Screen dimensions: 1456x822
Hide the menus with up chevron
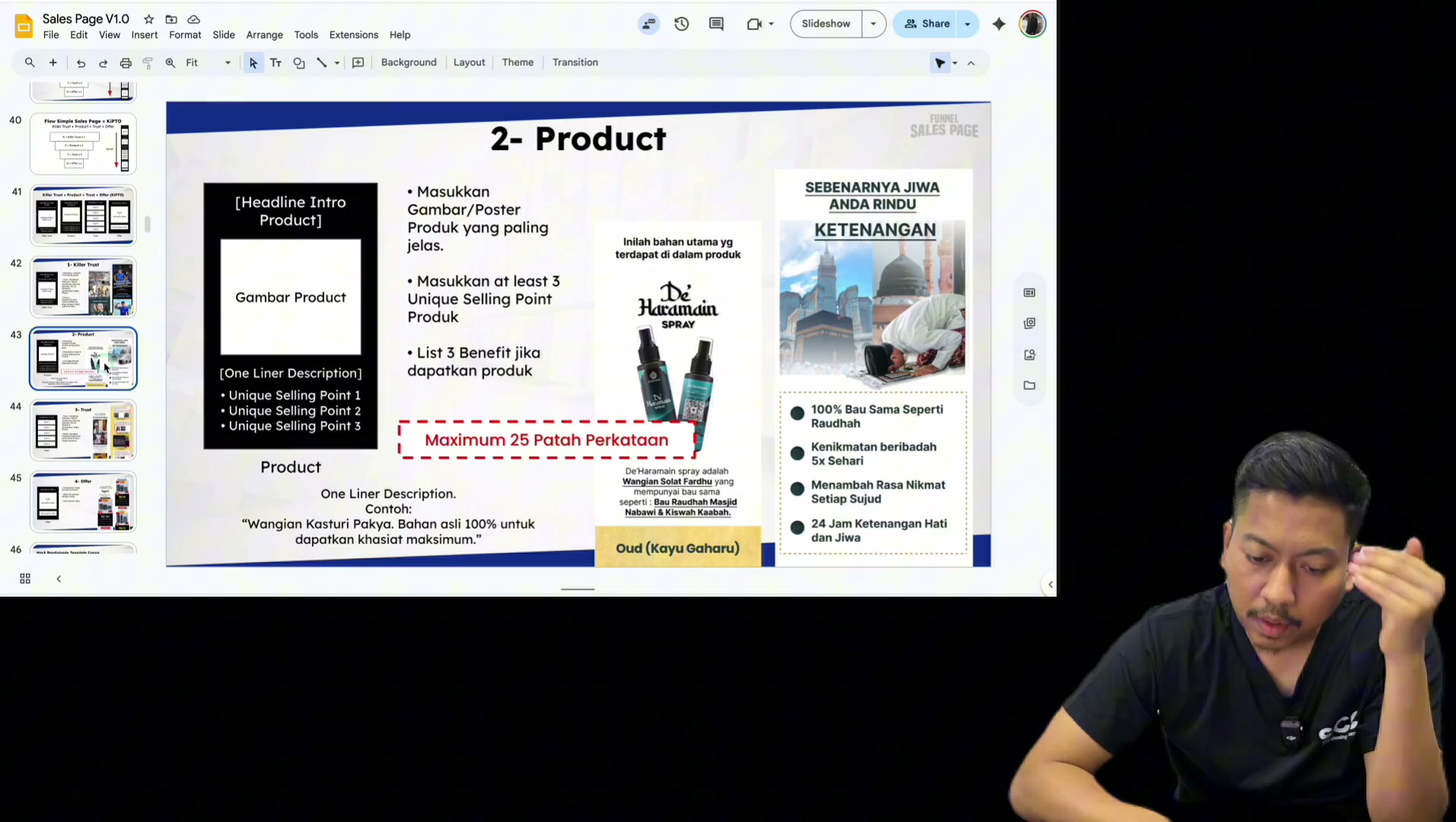click(x=971, y=63)
